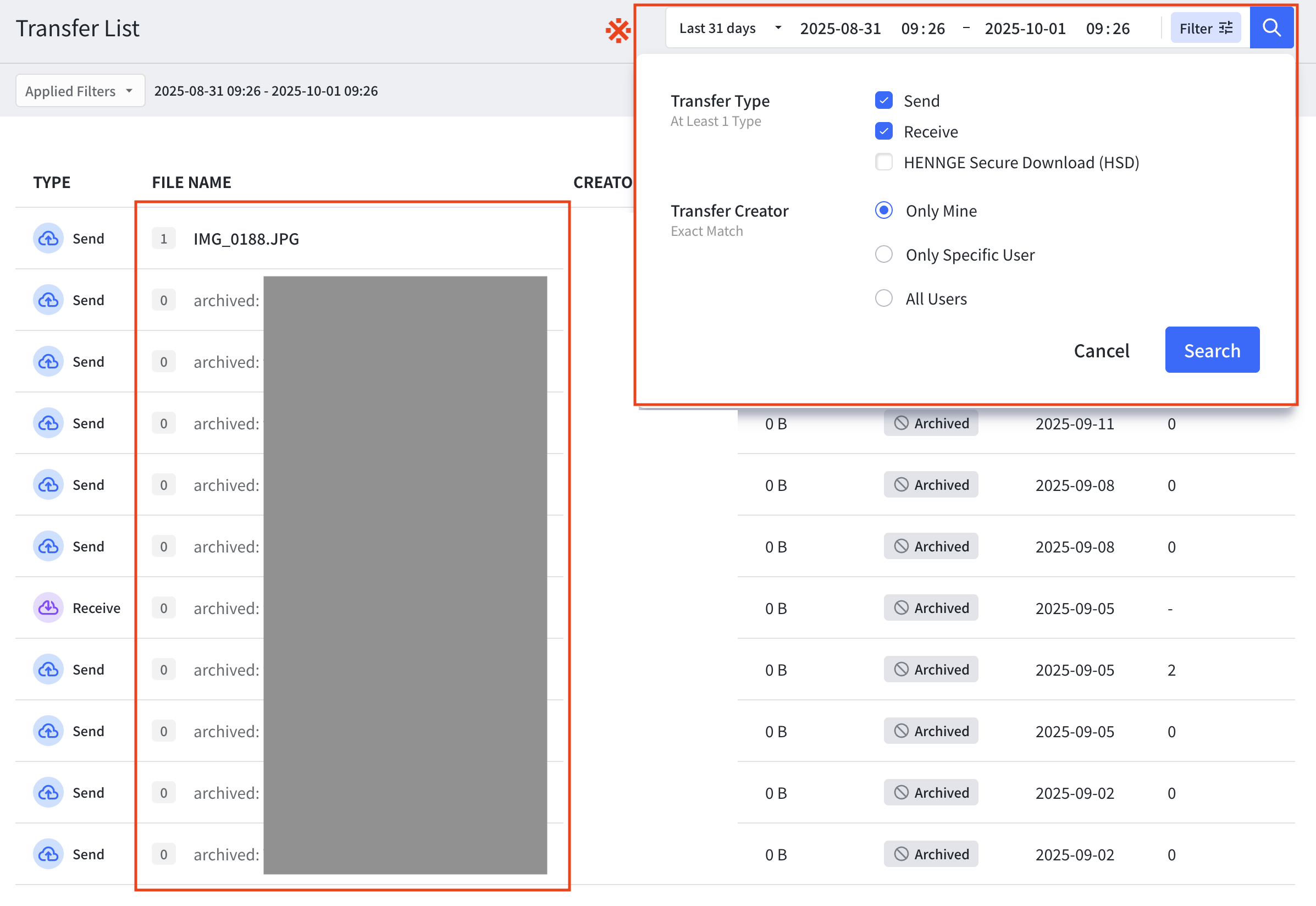This screenshot has width=1316, height=906.
Task: Click the Archived badge in the 2025-09-11 row
Action: click(x=931, y=423)
